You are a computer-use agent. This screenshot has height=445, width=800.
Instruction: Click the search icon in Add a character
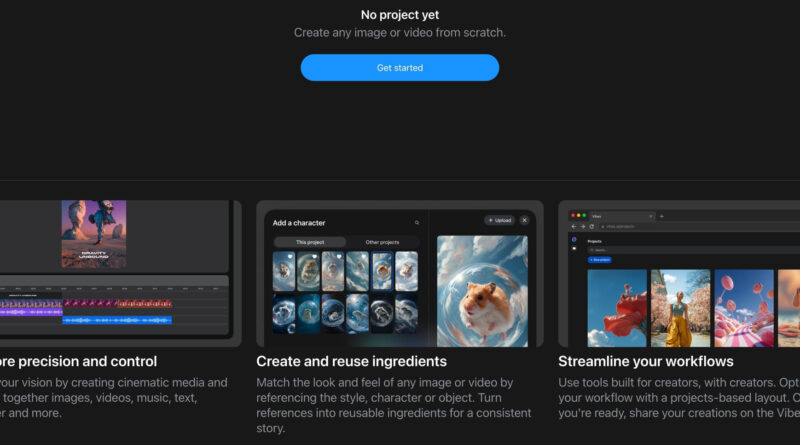tap(417, 223)
